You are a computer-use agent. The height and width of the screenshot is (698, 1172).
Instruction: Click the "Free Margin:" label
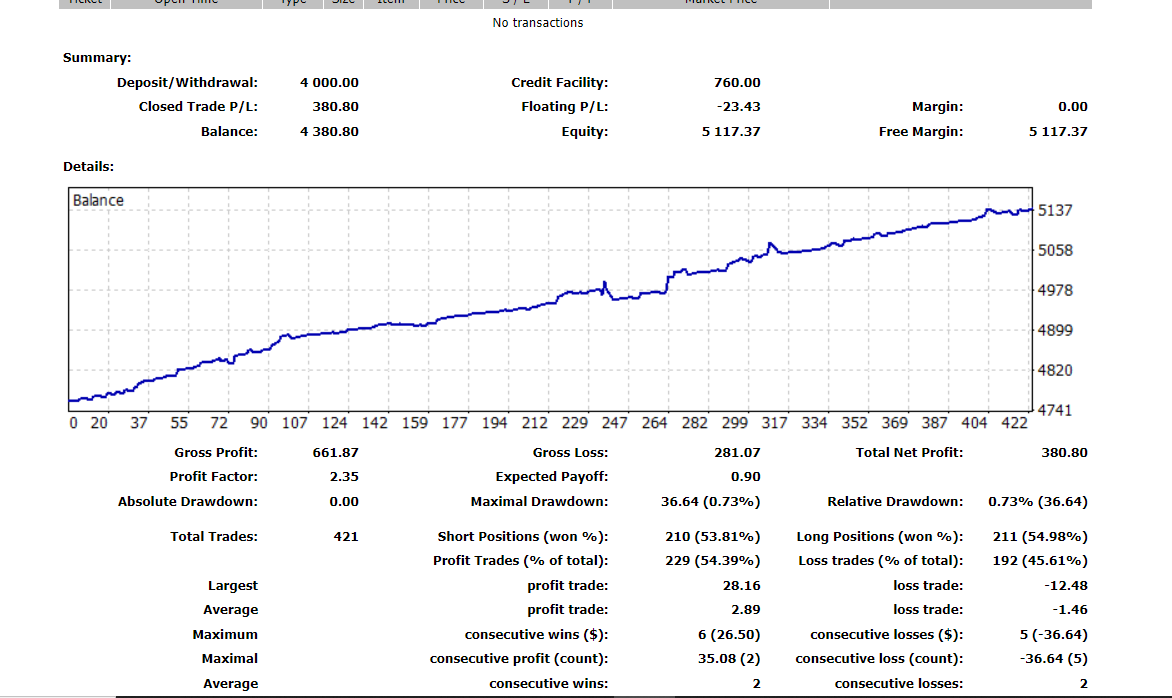pos(921,131)
